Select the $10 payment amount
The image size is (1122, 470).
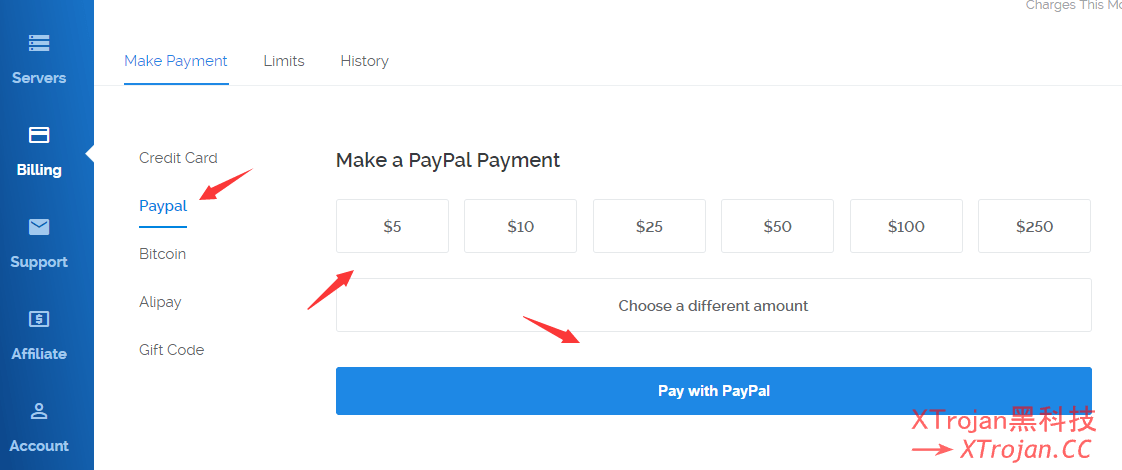point(520,226)
